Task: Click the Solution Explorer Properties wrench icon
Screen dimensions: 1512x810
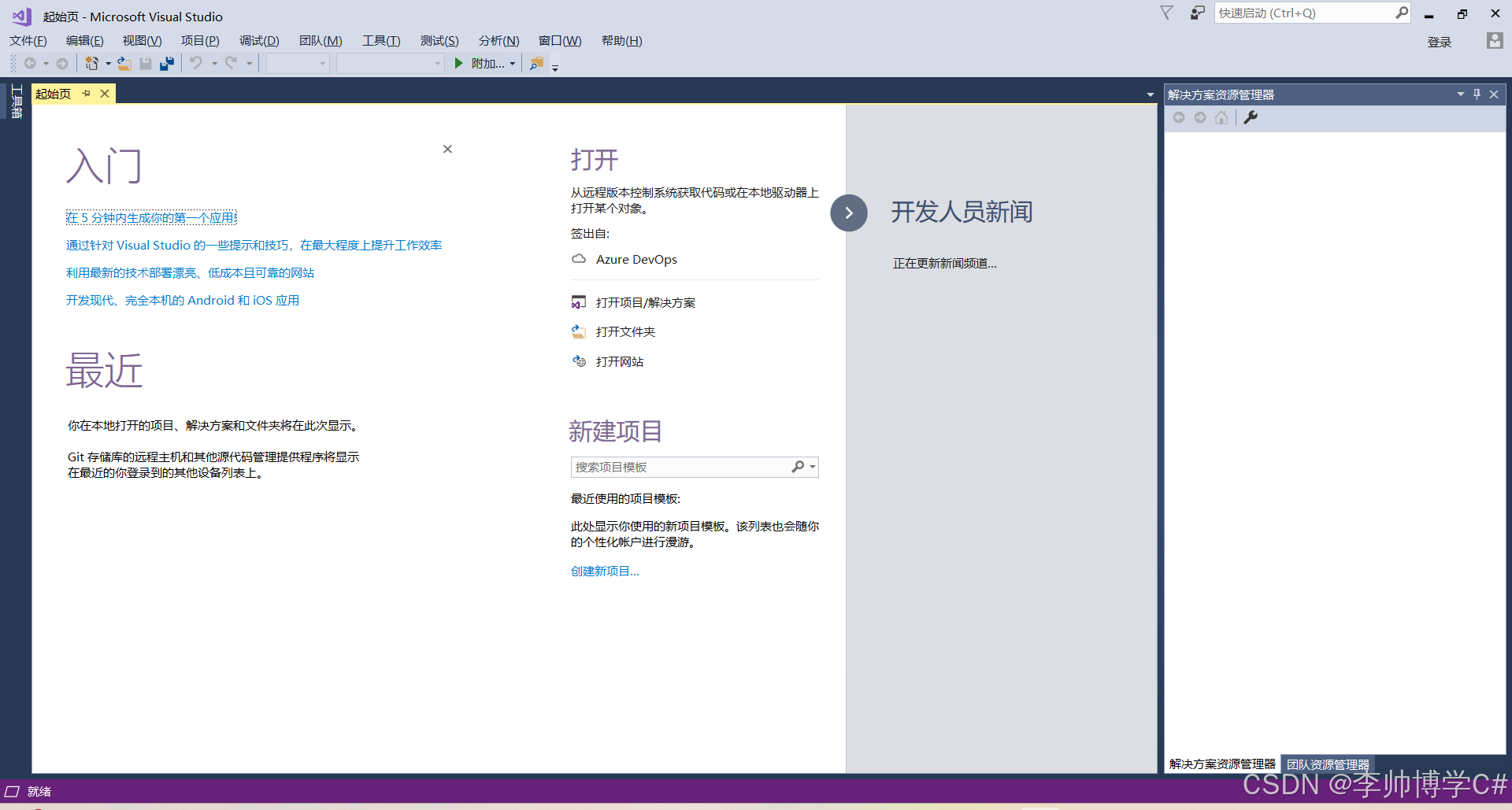Action: tap(1251, 117)
